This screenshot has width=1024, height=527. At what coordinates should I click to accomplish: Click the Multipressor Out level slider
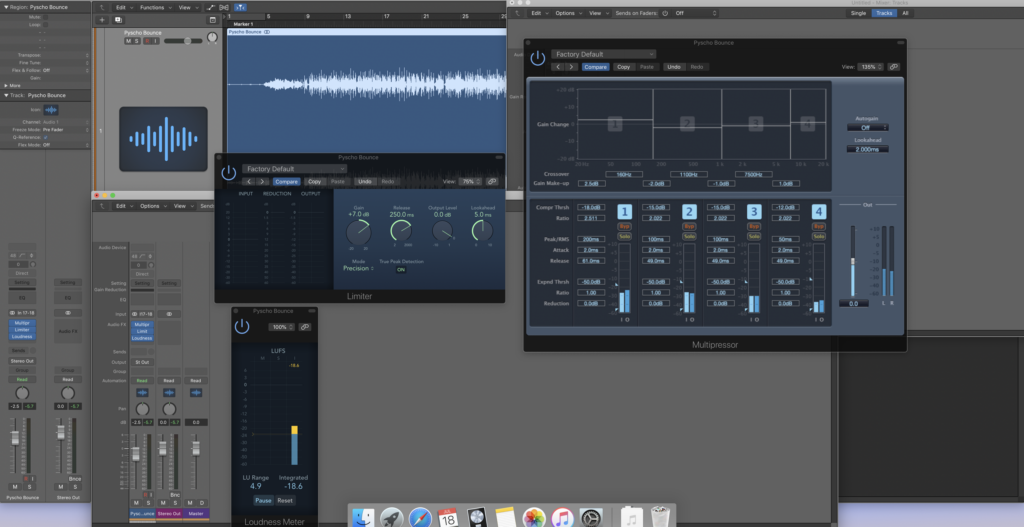click(853, 262)
